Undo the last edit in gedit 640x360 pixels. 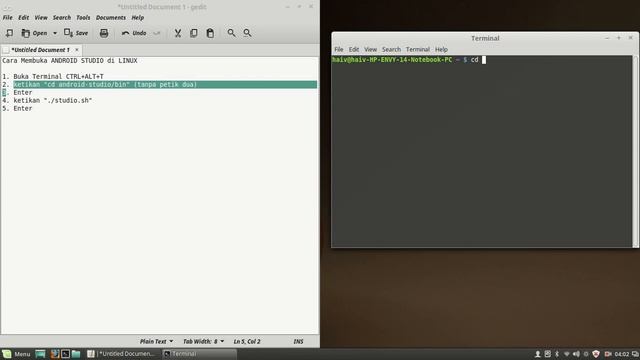134,33
